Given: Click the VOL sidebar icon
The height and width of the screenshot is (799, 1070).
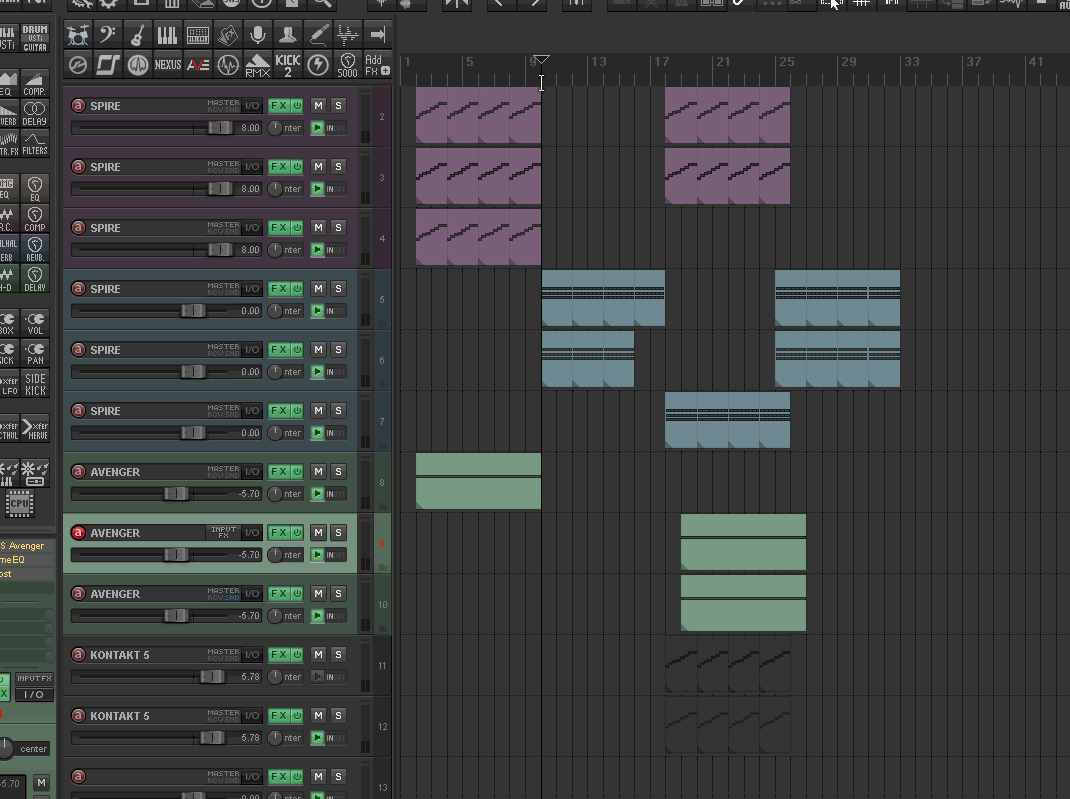Looking at the screenshot, I should pos(35,323).
